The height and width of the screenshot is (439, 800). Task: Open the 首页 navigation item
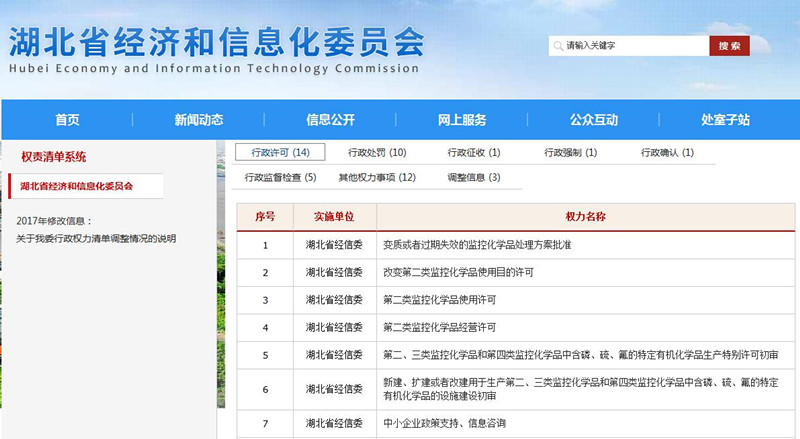67,120
